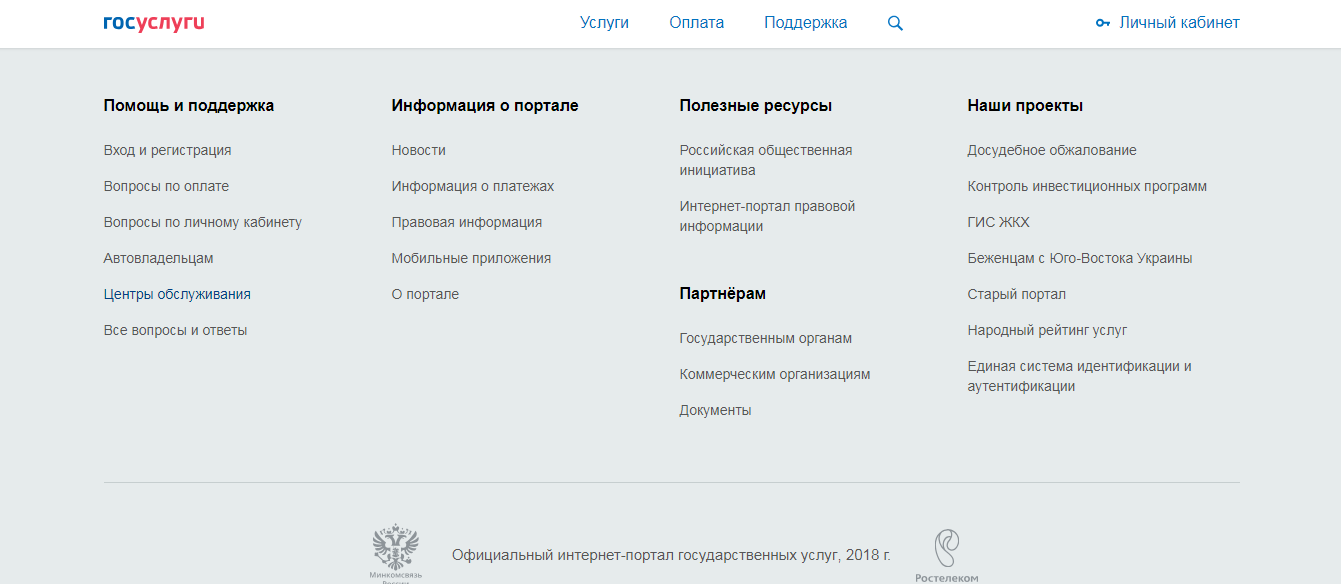Go to ГИС ЖКХ project

coord(998,222)
